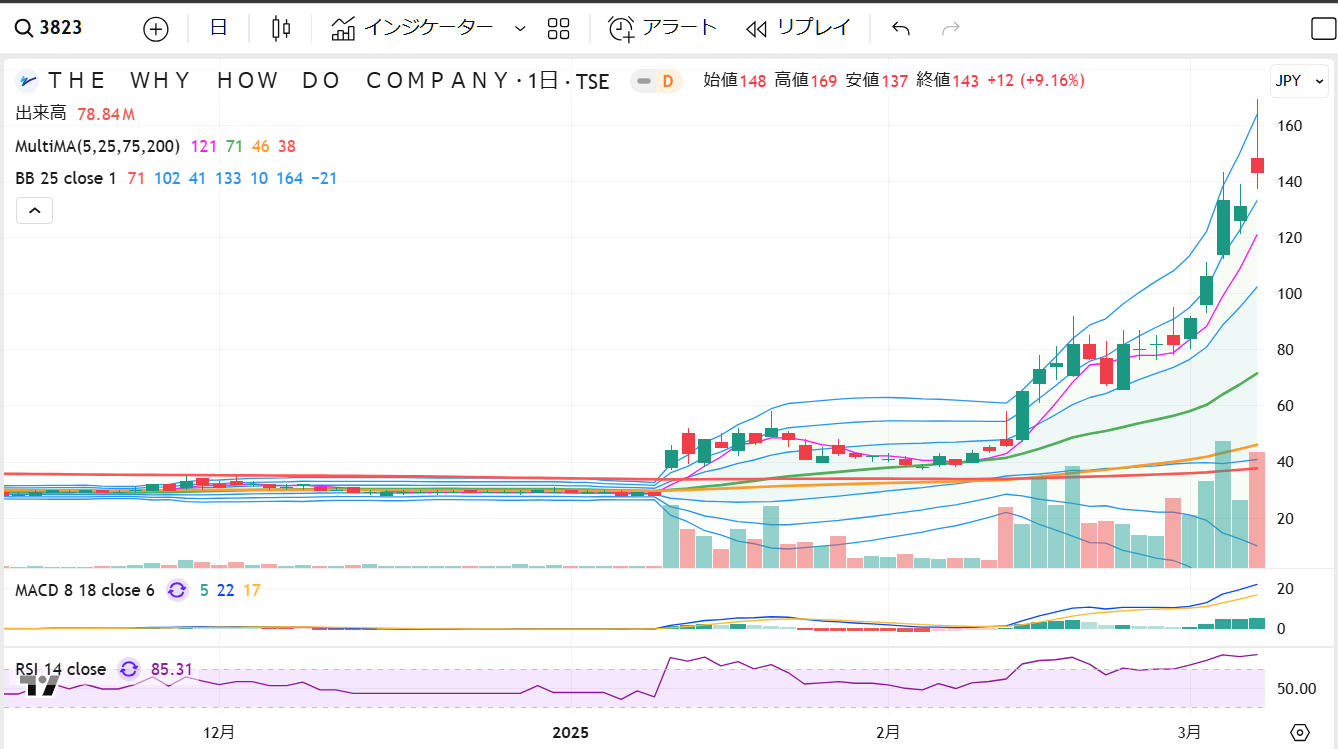Viewport: 1338px width, 749px height.
Task: Open the インジケーター indicators dialog
Action: tap(412, 28)
